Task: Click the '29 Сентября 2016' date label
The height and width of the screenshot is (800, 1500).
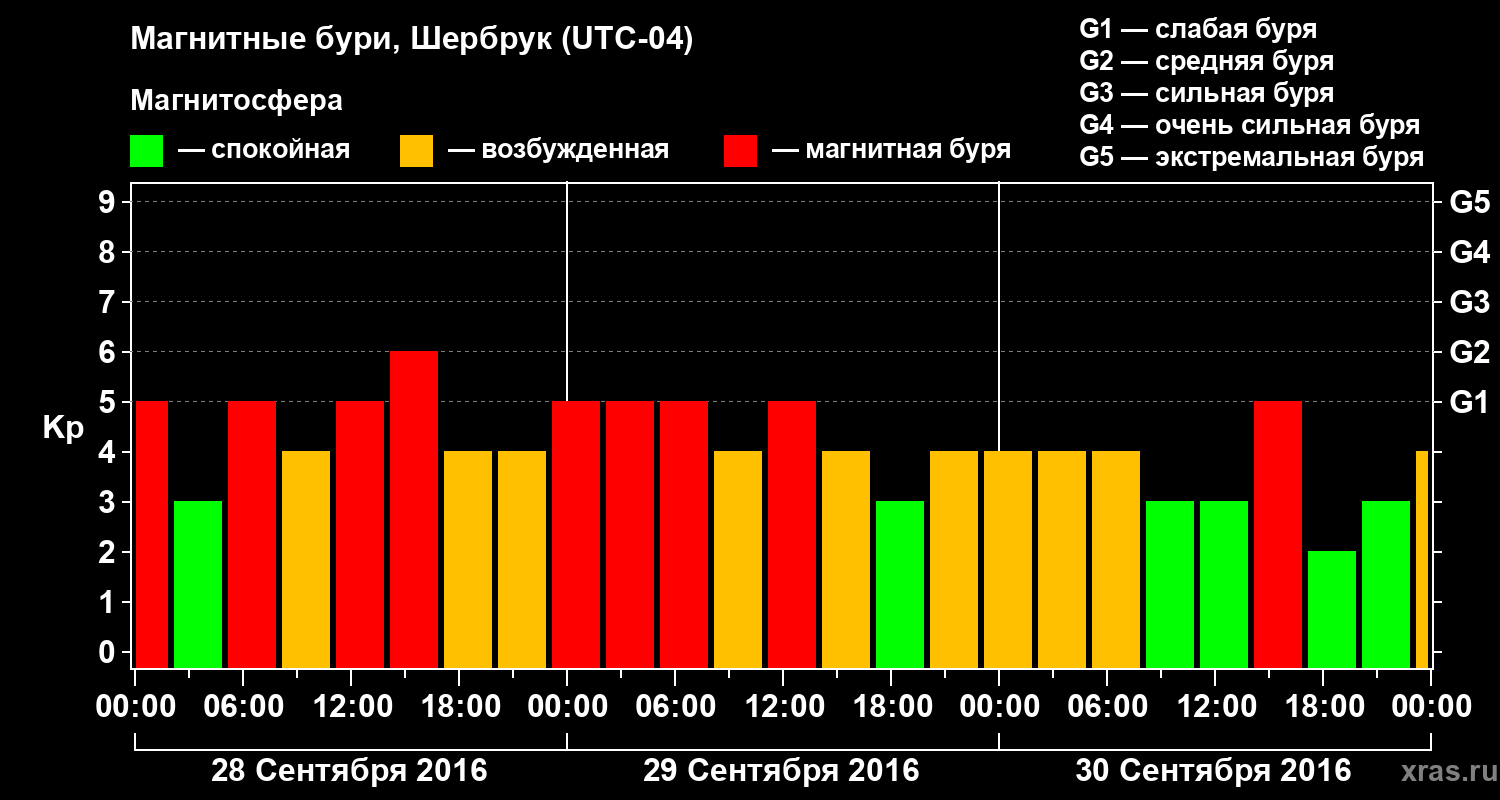Action: pos(781,771)
